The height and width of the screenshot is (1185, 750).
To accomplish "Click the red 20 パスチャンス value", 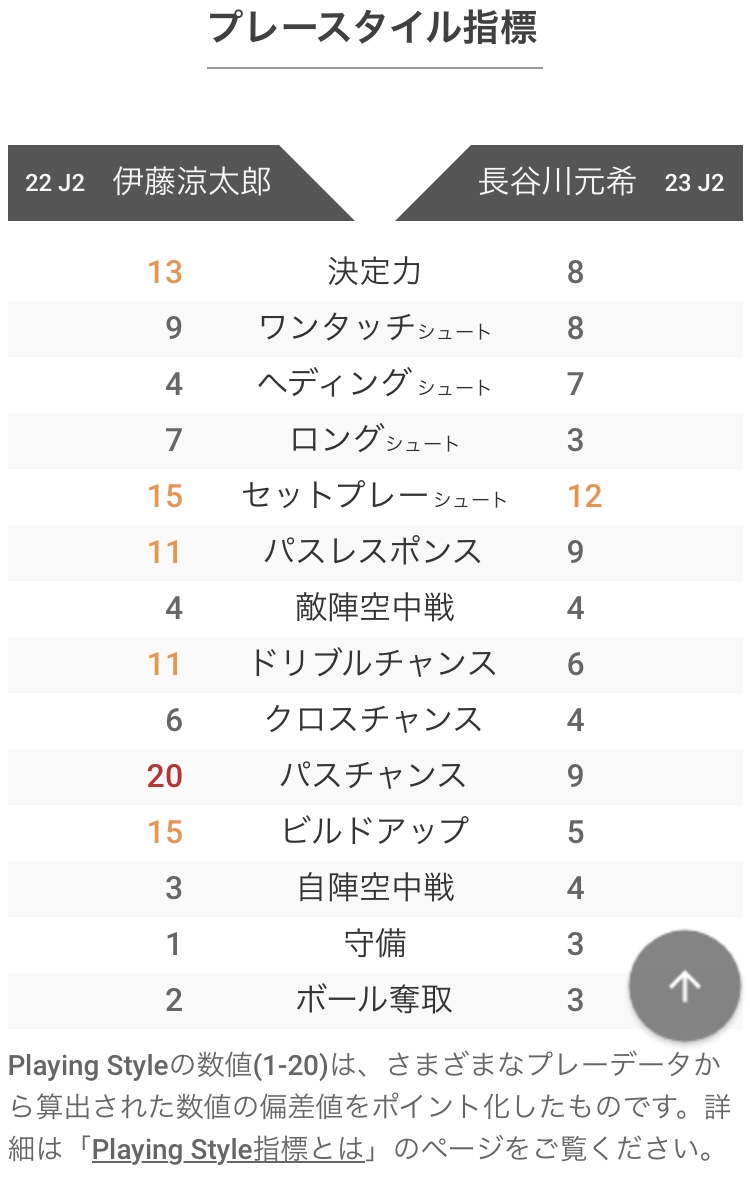I will 165,776.
